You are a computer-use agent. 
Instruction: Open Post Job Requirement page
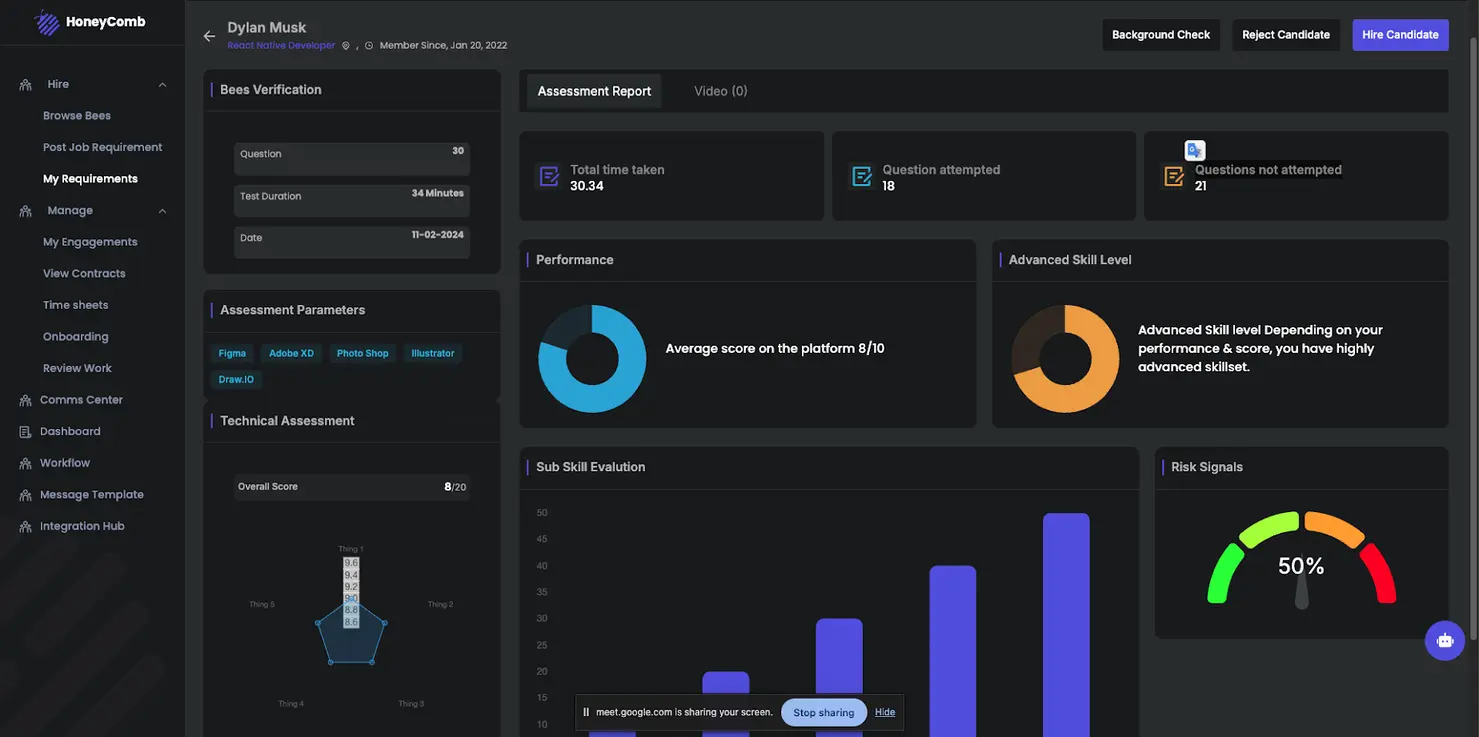102,148
